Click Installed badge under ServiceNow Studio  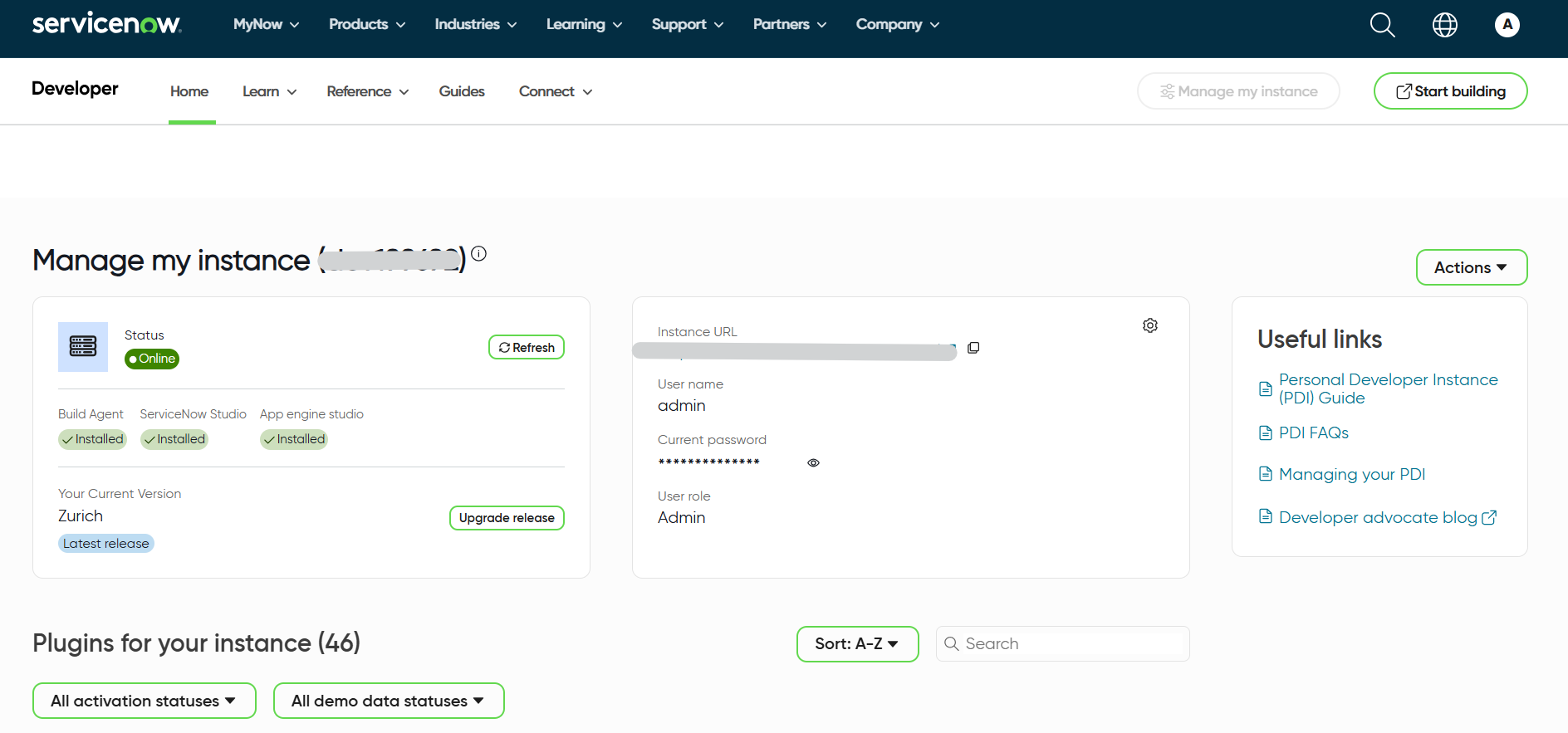174,439
